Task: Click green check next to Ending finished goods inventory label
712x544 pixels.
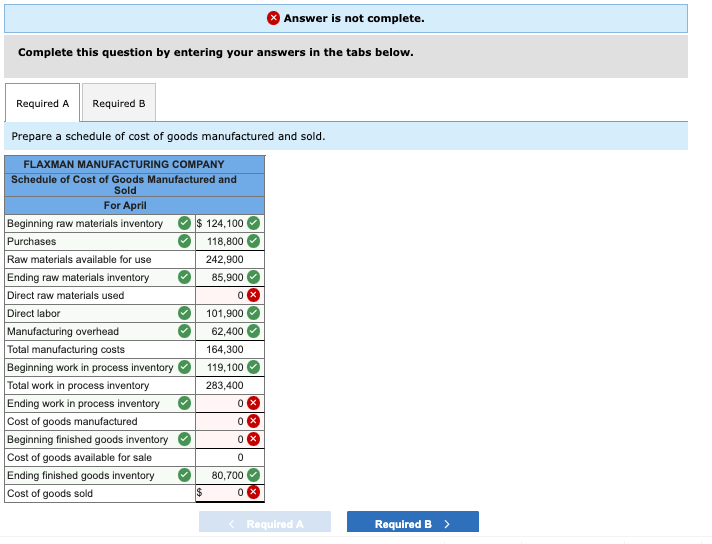Action: 184,475
